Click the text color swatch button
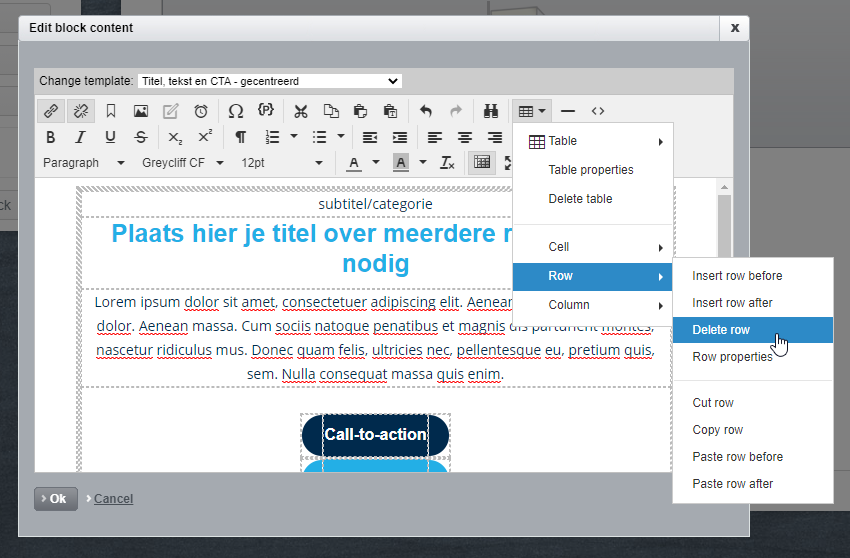 coord(353,163)
